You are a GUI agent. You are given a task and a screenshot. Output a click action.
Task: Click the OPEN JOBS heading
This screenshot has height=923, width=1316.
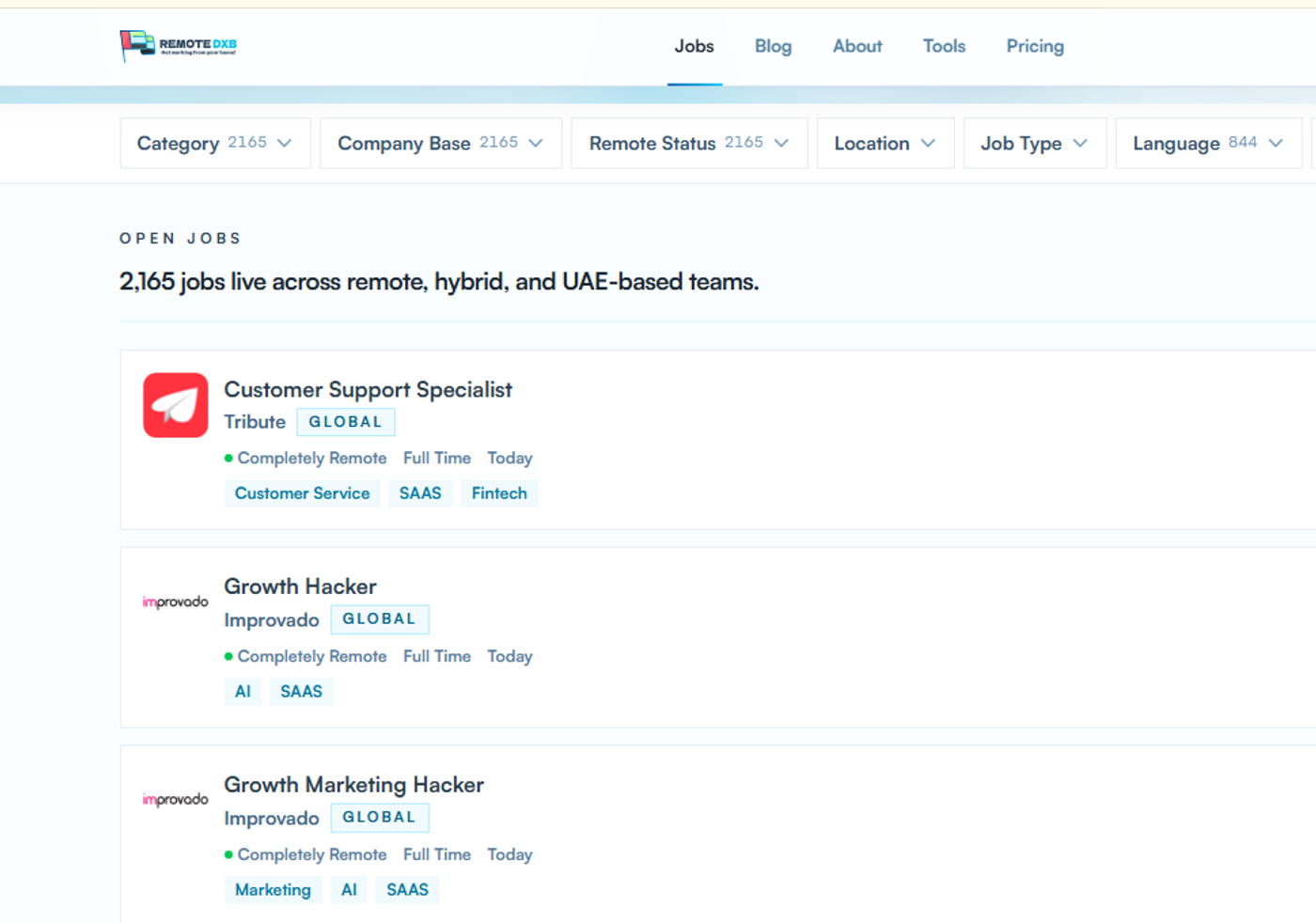click(x=180, y=239)
